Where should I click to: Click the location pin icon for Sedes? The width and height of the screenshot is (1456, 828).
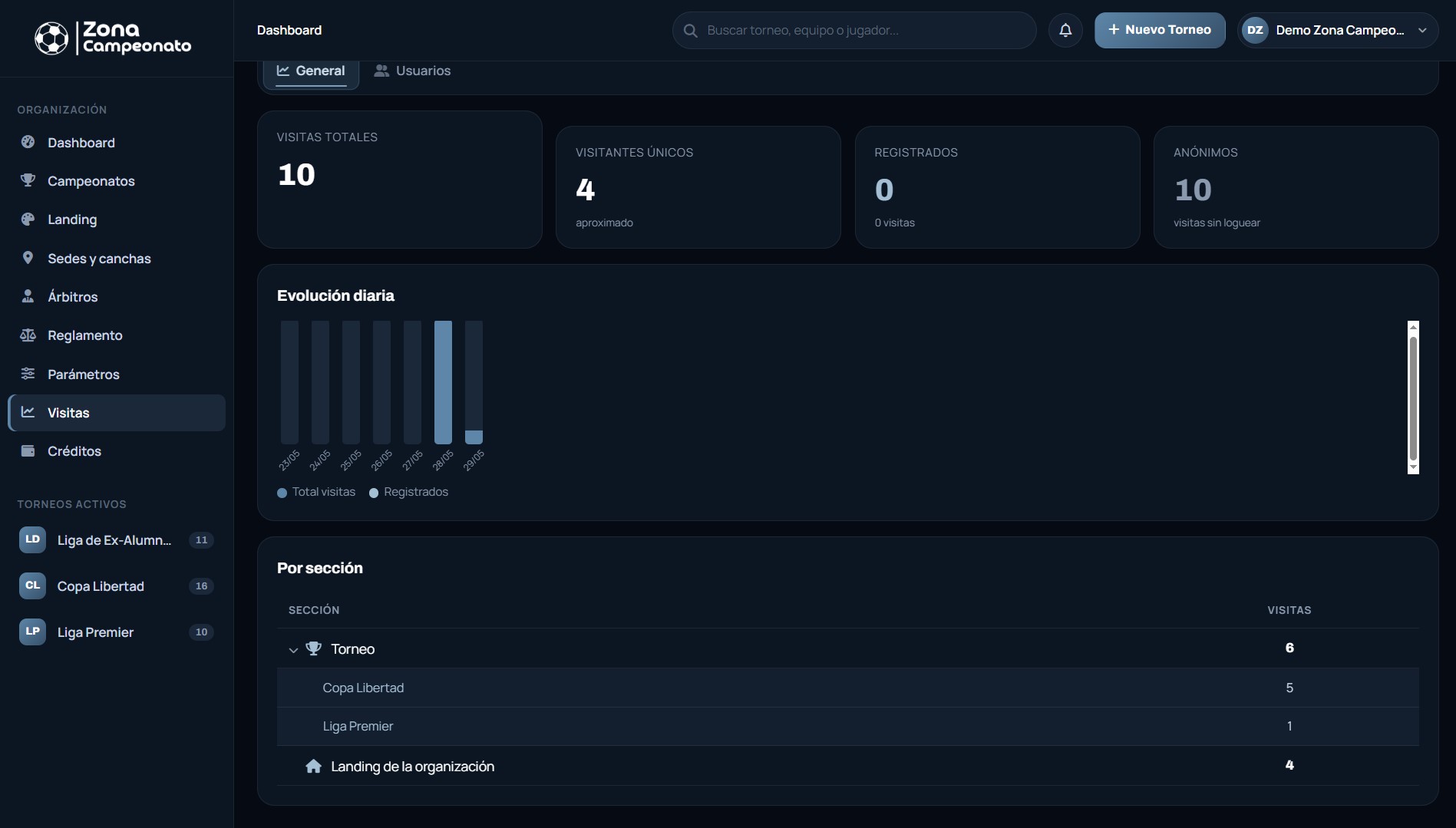pyautogui.click(x=28, y=258)
